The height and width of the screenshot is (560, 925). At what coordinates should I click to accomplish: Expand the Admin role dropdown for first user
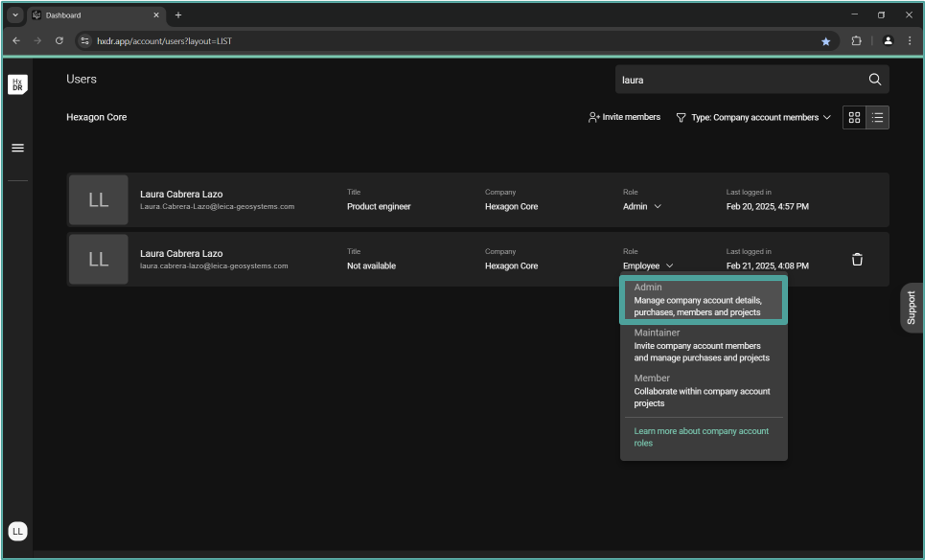[641, 207]
